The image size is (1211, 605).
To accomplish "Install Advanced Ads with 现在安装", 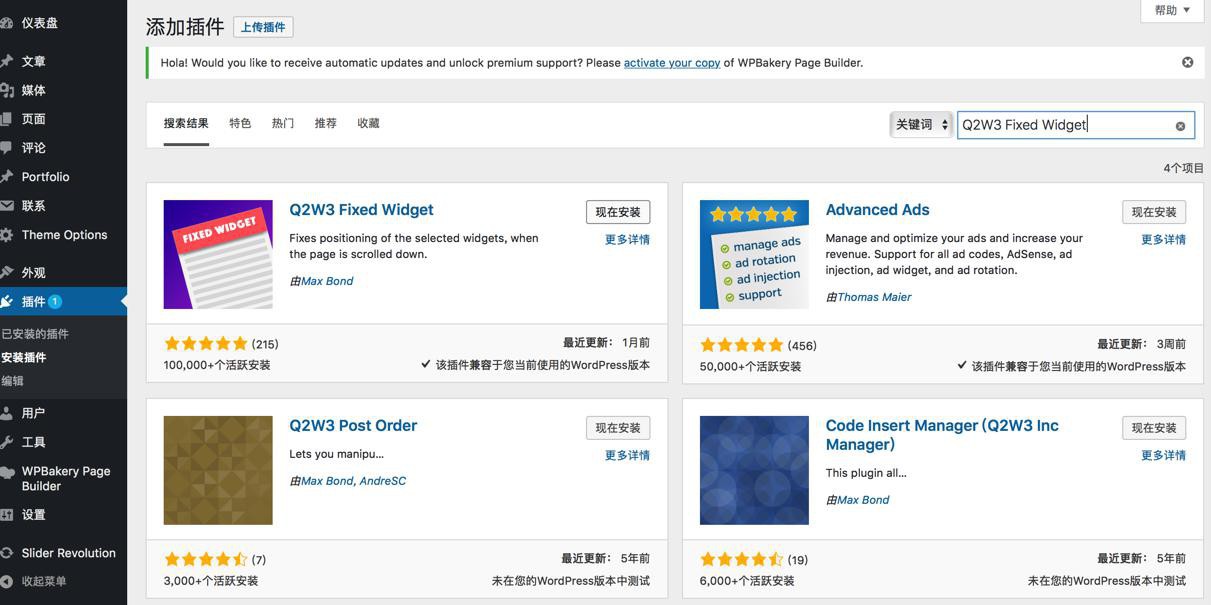I will (1154, 212).
